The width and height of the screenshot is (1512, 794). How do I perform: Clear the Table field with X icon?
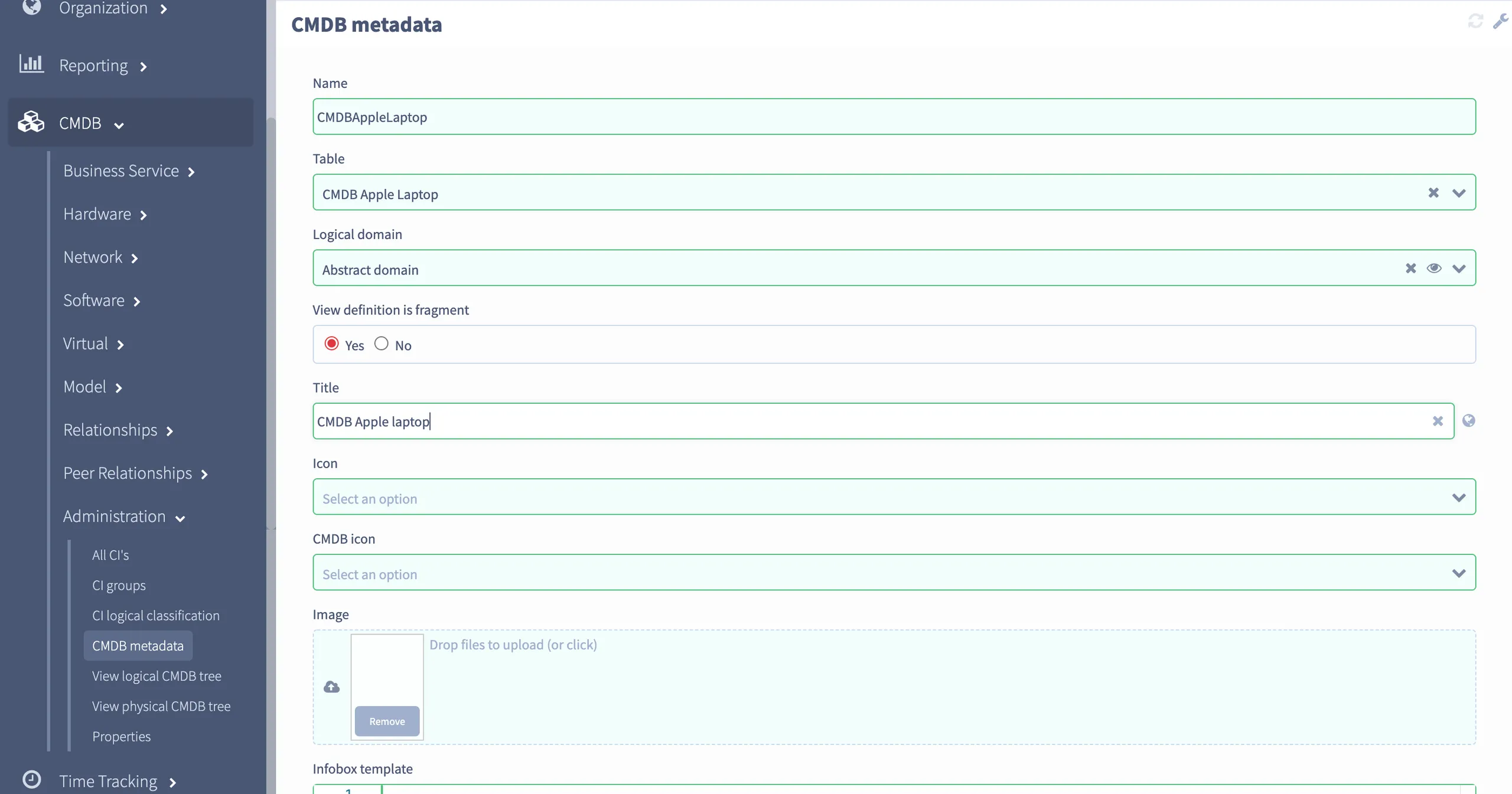[1433, 193]
